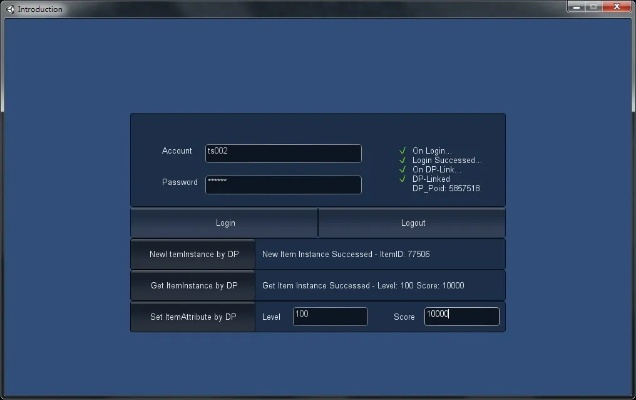This screenshot has width=636, height=400.
Task: Minimize the Introduction window
Action: [x=577, y=7]
